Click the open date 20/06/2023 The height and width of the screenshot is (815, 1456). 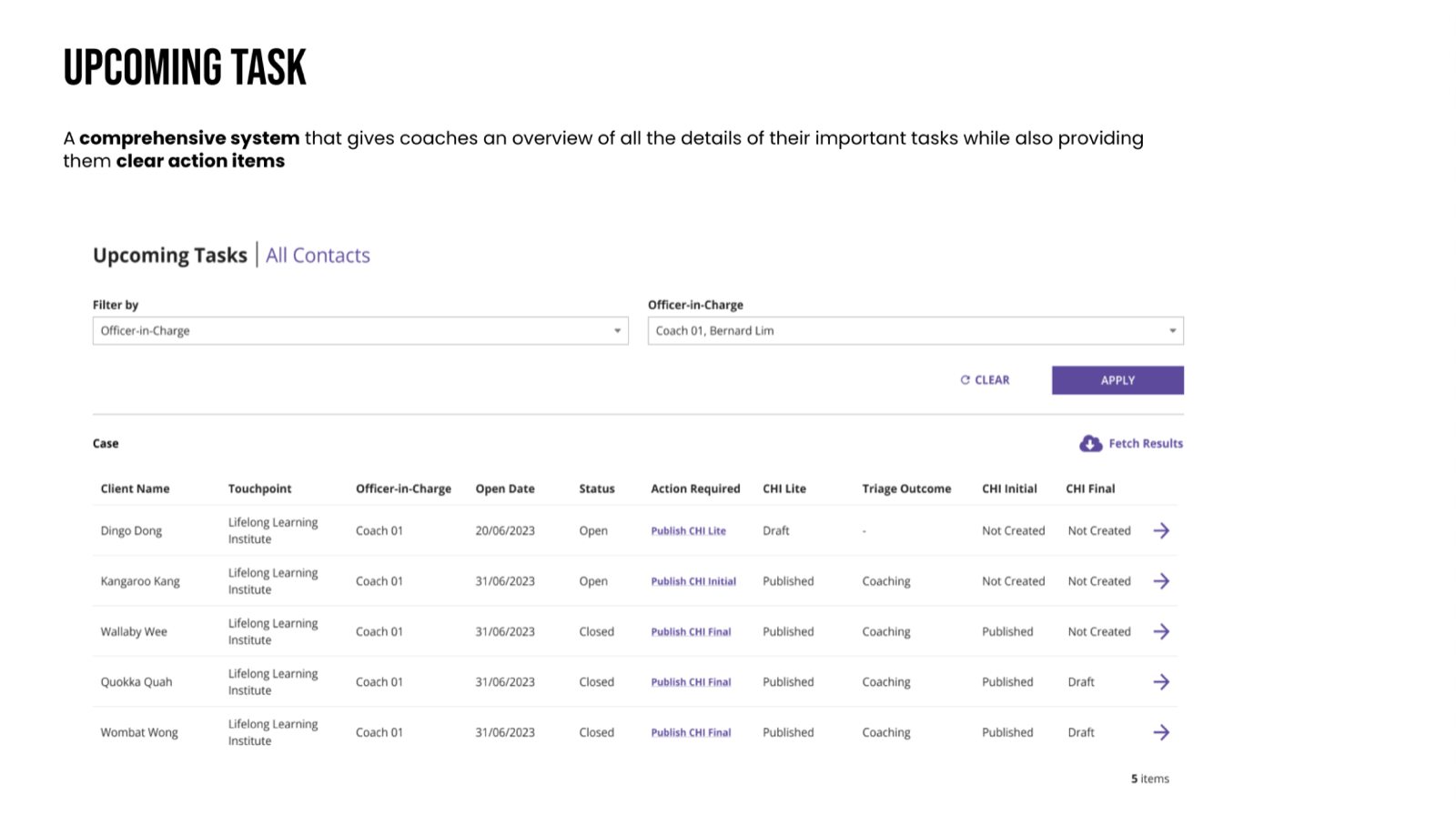[x=505, y=531]
